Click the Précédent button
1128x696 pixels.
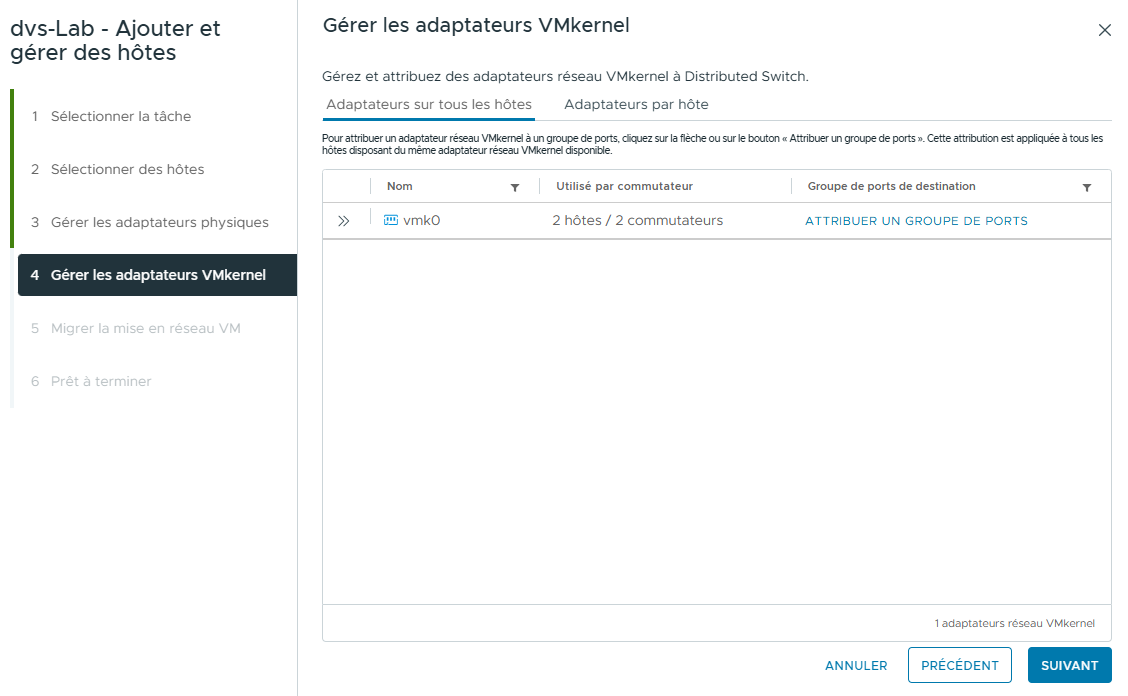click(x=959, y=665)
